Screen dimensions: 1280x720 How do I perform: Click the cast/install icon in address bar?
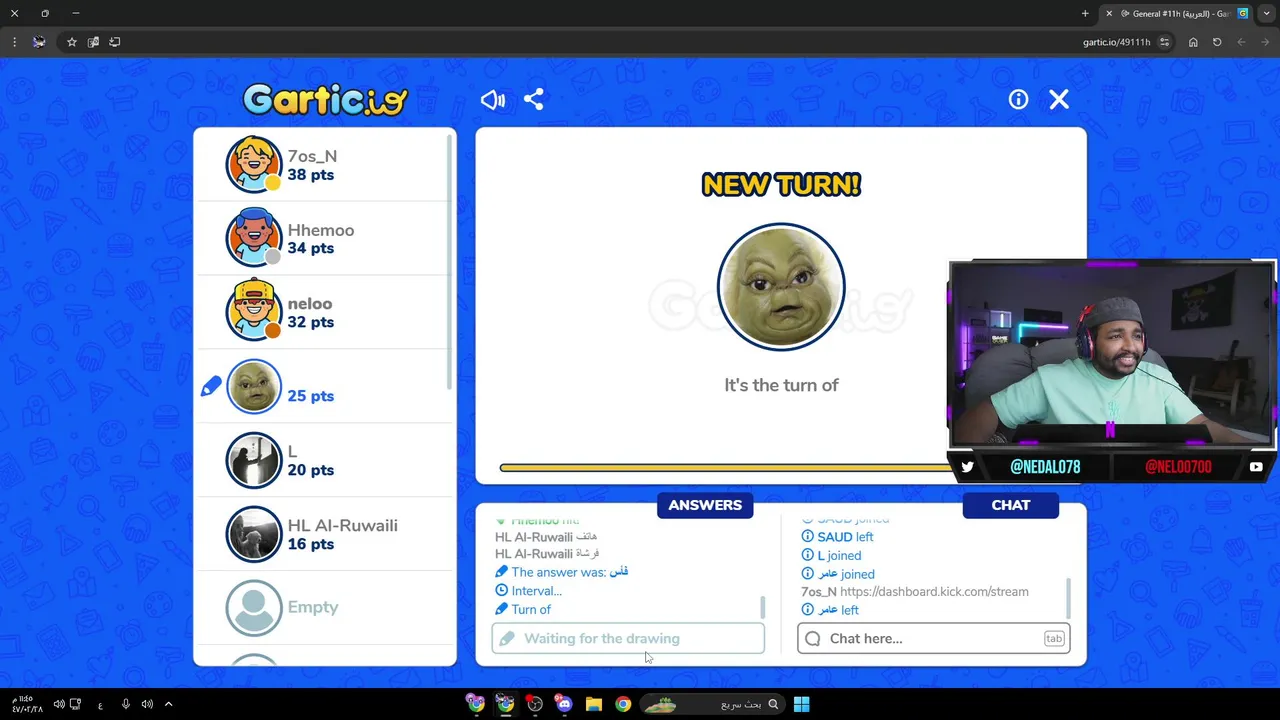click(x=115, y=42)
